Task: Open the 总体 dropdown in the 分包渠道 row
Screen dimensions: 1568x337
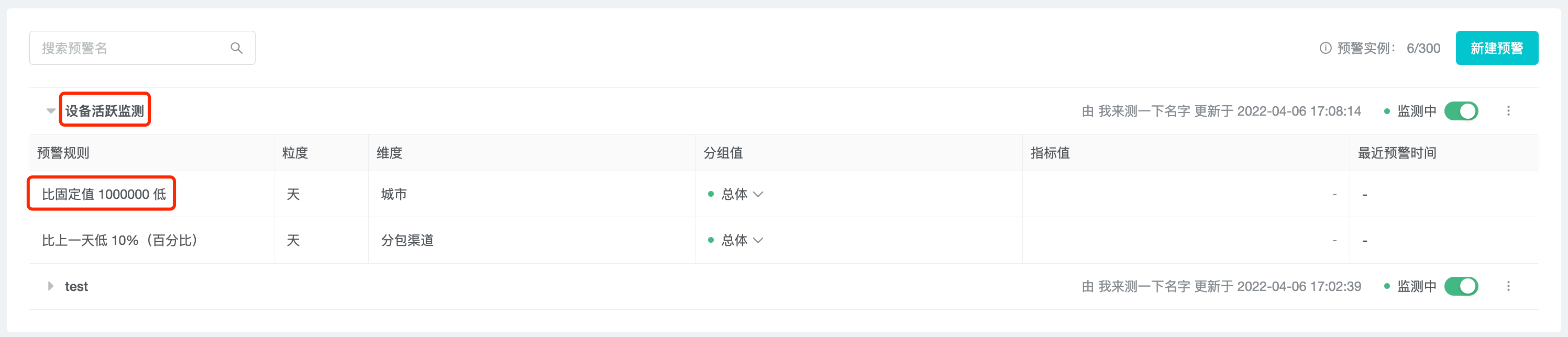Action: pos(759,240)
